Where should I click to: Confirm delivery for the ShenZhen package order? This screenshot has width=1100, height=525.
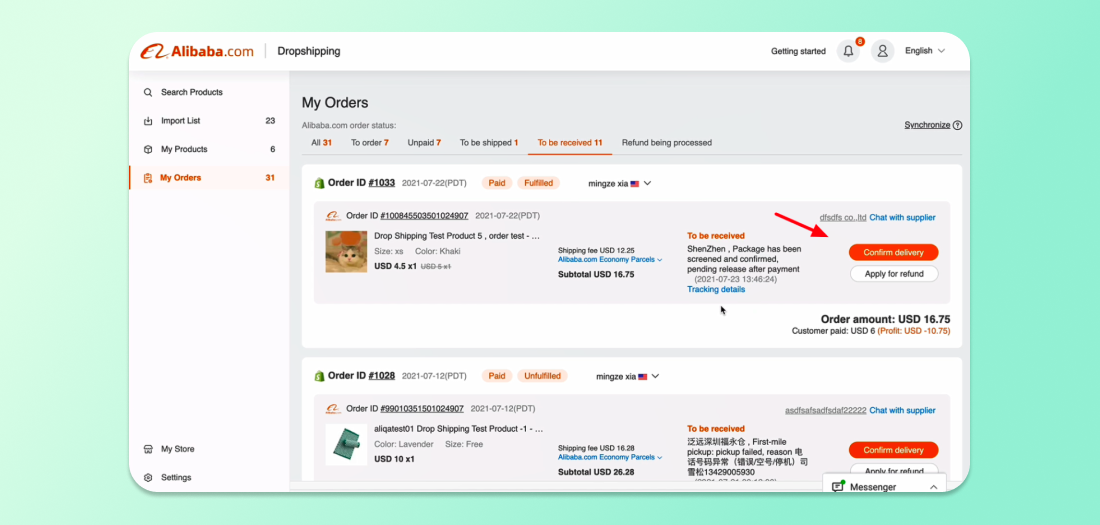(894, 253)
